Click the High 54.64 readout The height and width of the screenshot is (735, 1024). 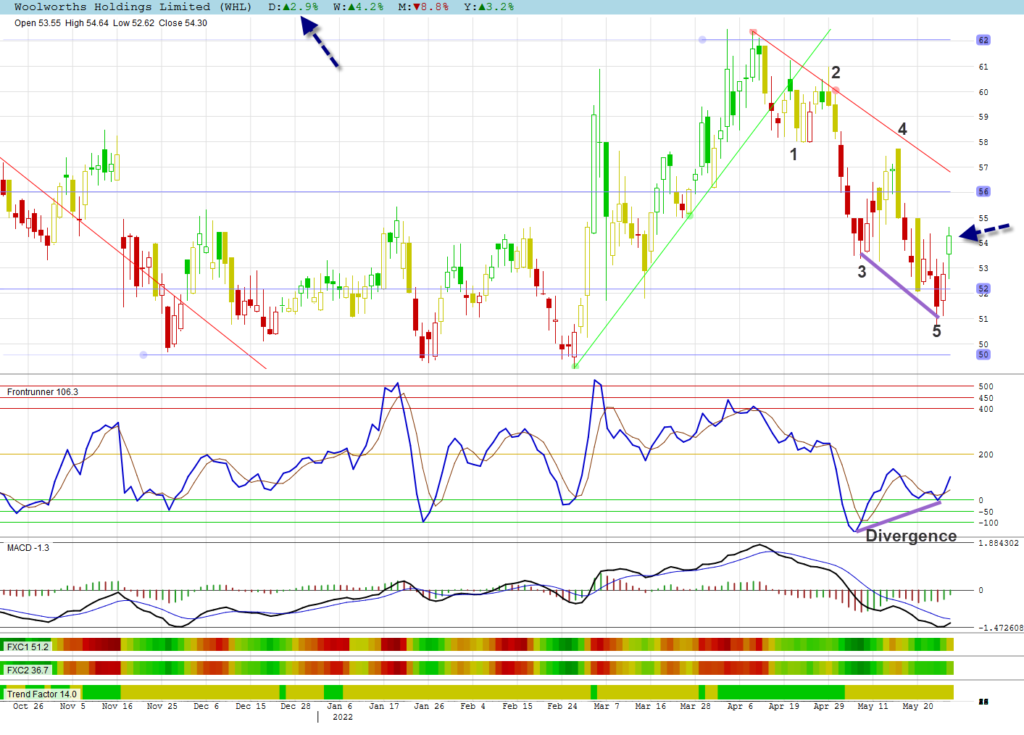[87, 23]
